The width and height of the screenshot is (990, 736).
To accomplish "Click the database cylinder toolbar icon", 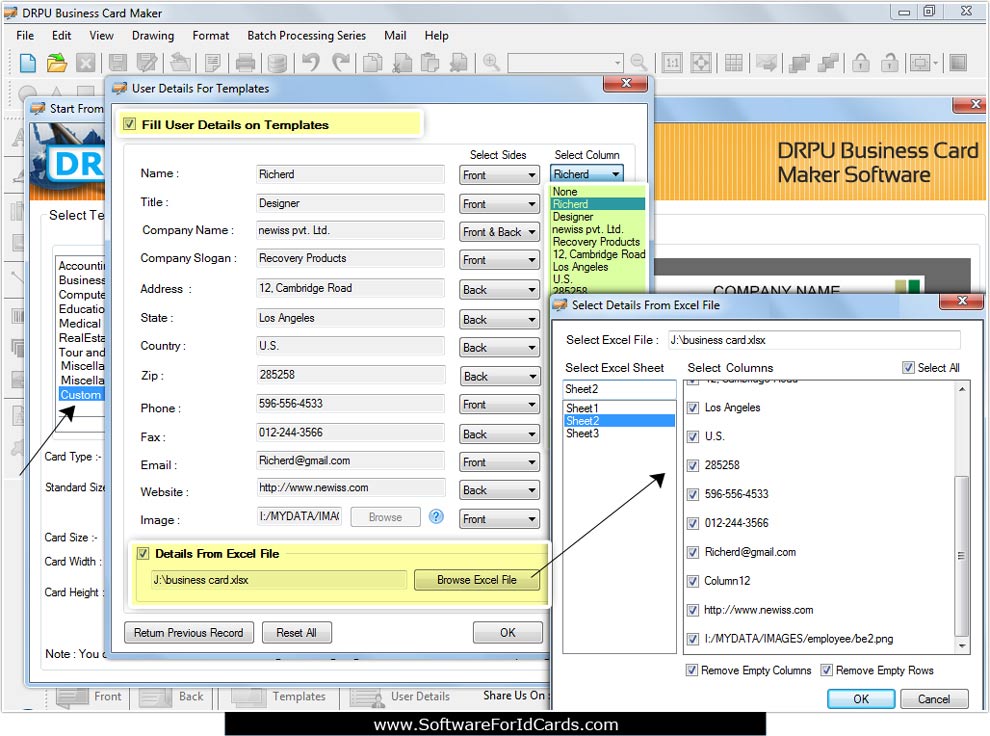I will point(277,62).
